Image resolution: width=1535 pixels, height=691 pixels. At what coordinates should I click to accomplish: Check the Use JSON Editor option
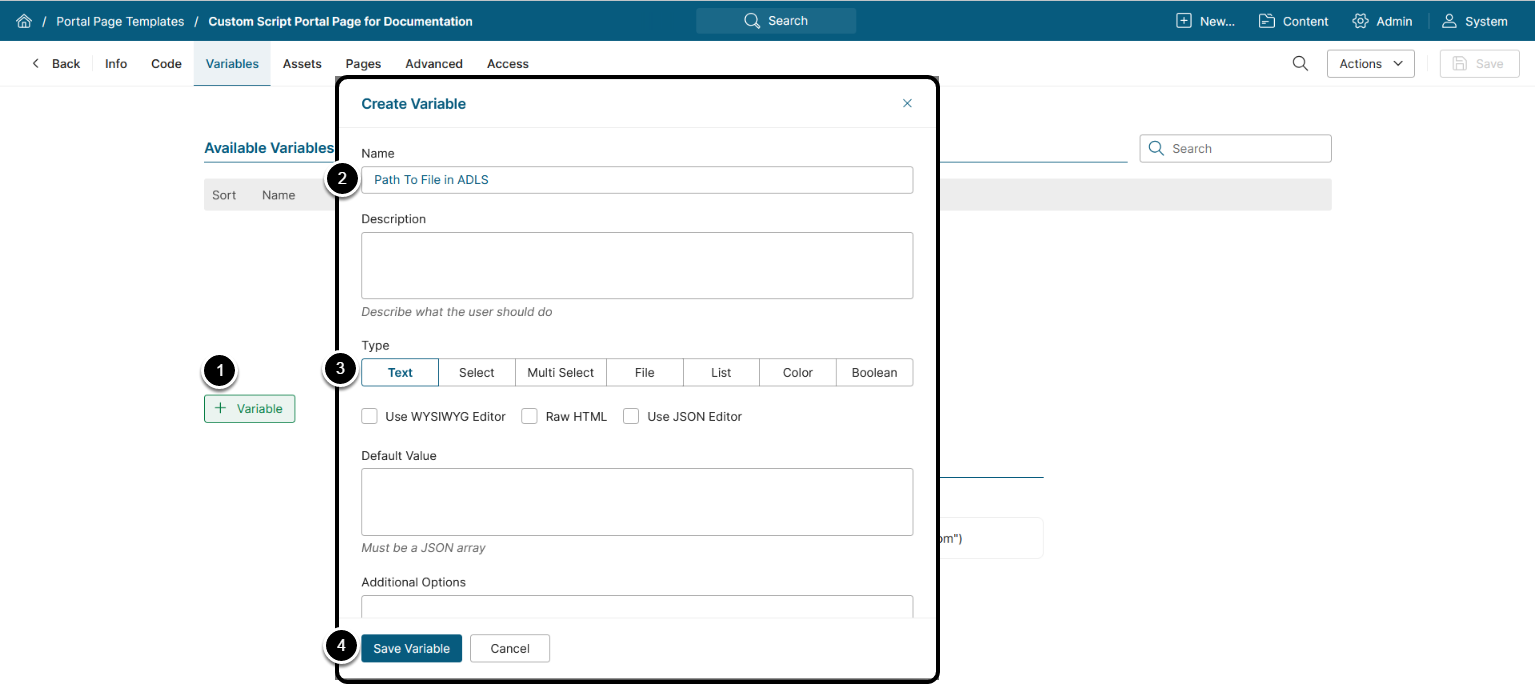click(631, 416)
